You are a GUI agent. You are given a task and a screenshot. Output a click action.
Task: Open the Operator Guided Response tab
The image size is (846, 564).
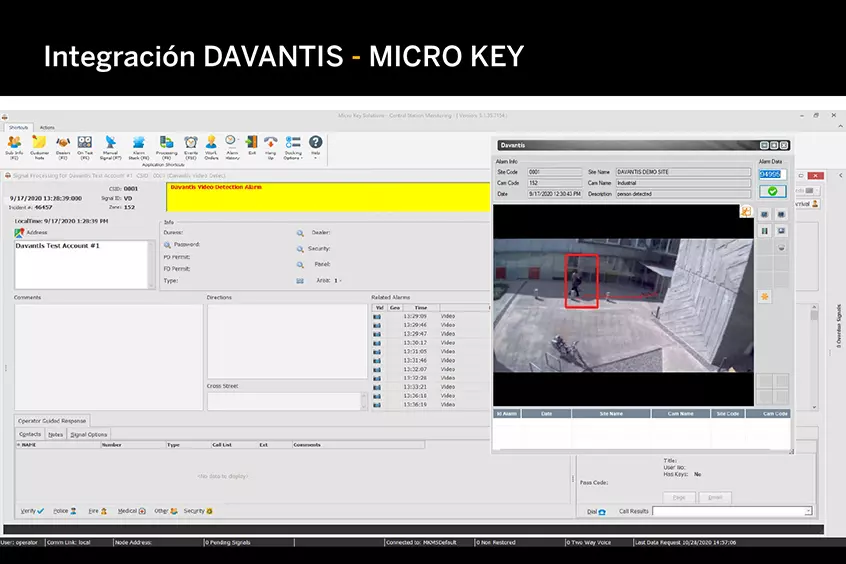click(52, 420)
